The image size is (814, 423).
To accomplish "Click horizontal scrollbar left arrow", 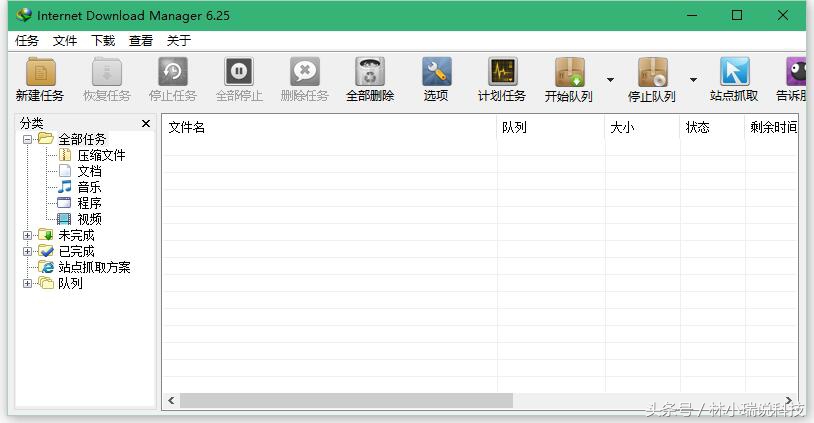I will click(x=171, y=400).
